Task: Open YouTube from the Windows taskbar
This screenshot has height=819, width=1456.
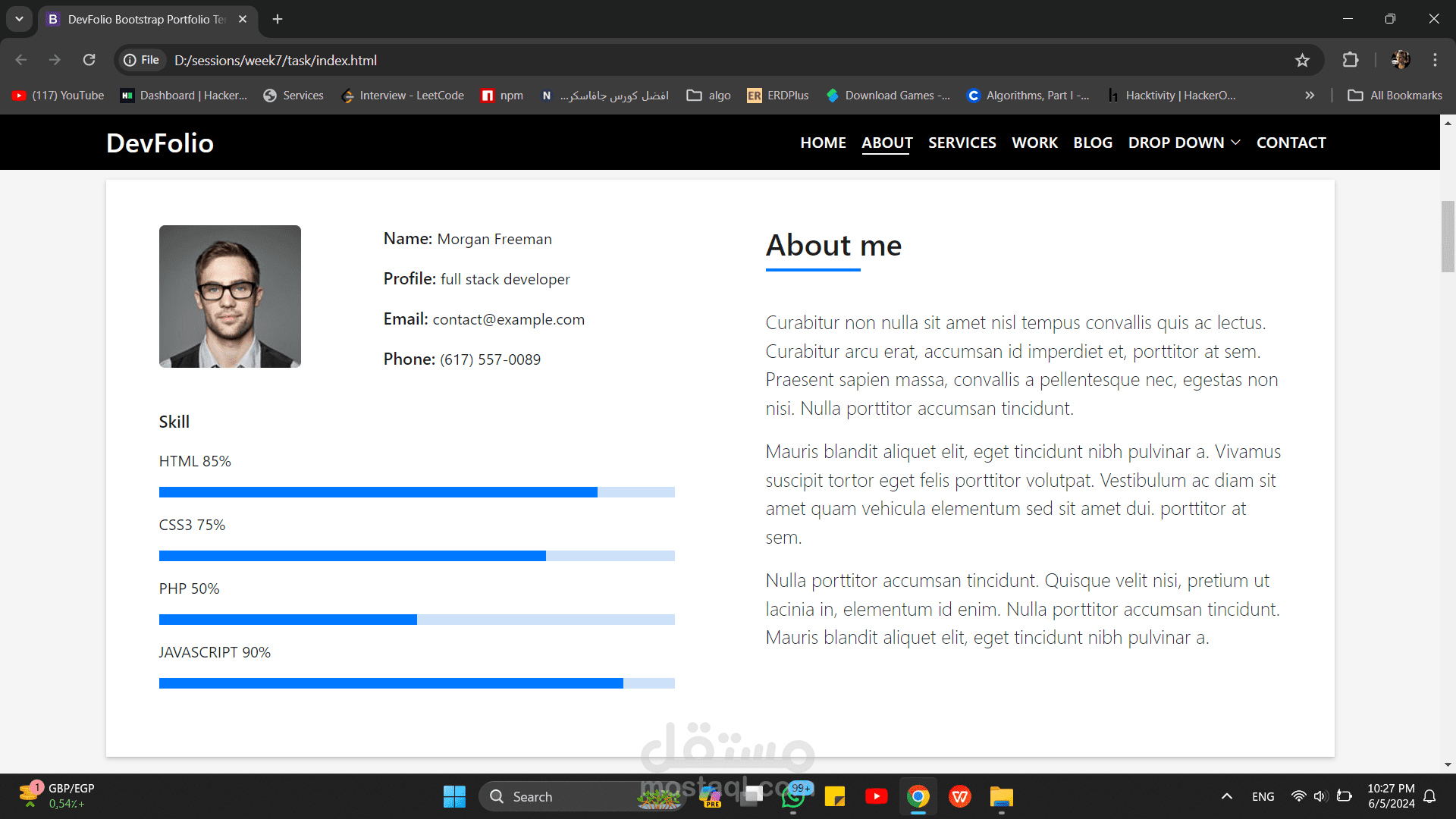Action: point(876,796)
